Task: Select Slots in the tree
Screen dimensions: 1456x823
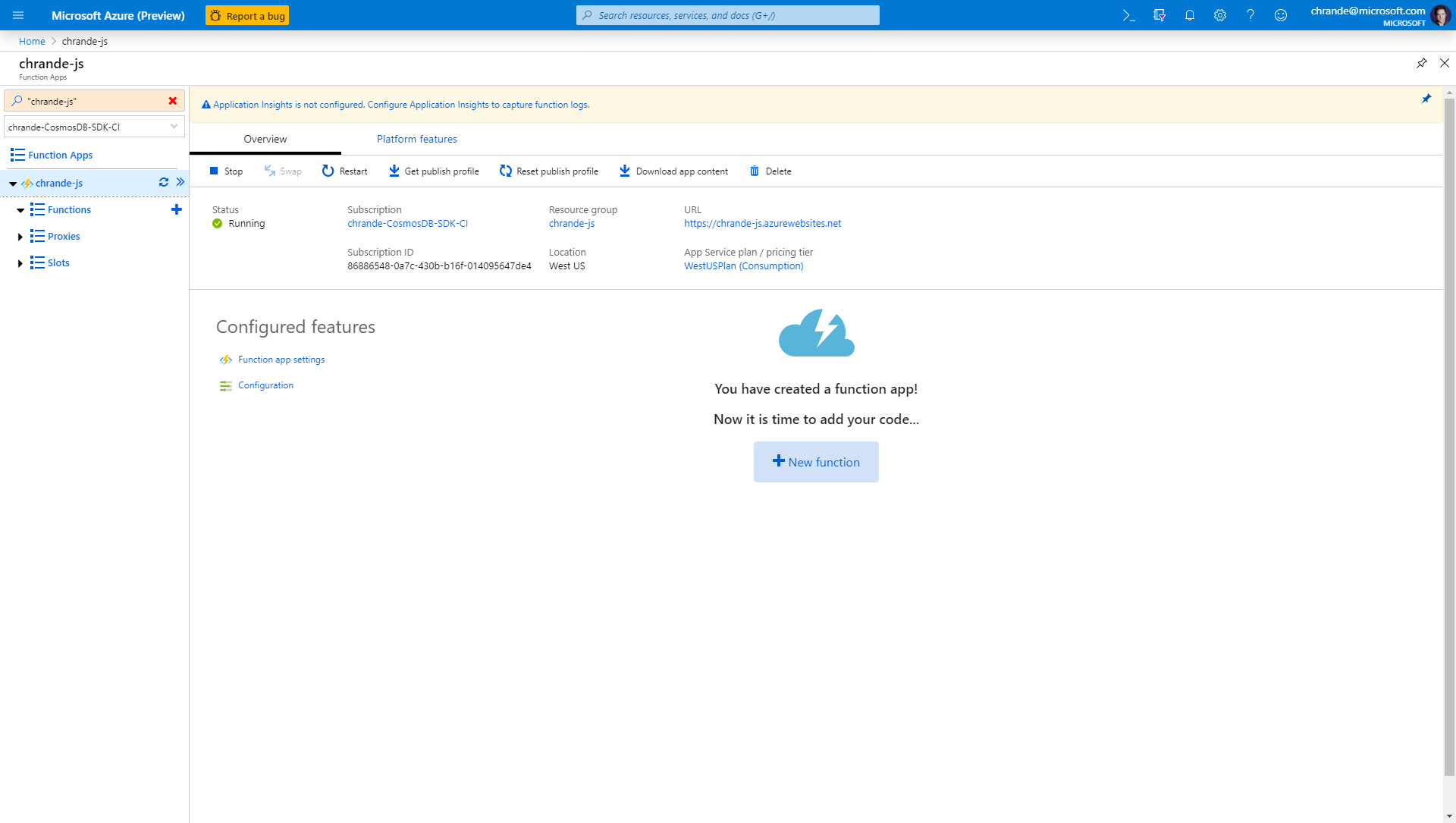Action: click(58, 262)
